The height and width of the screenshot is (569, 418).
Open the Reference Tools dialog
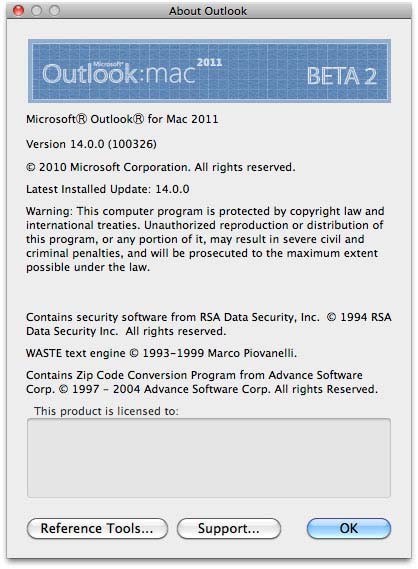point(97,528)
